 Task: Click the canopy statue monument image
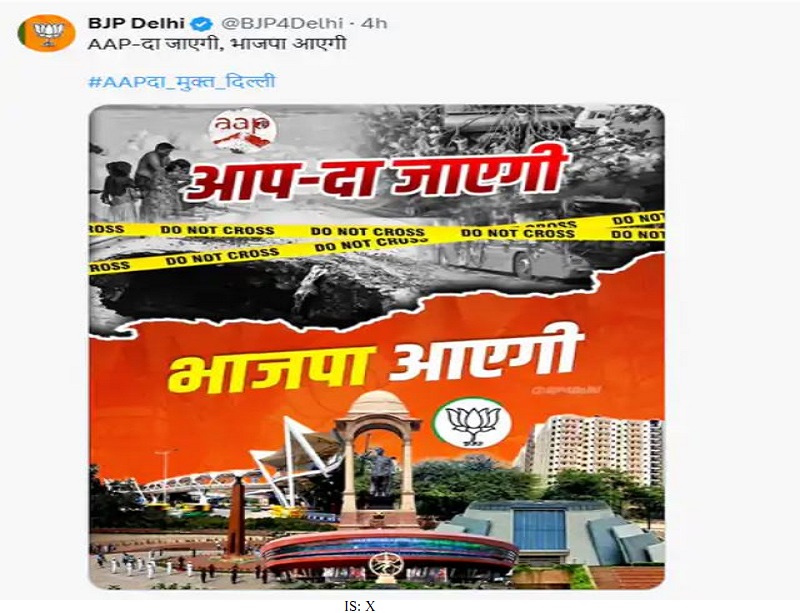[x=379, y=457]
